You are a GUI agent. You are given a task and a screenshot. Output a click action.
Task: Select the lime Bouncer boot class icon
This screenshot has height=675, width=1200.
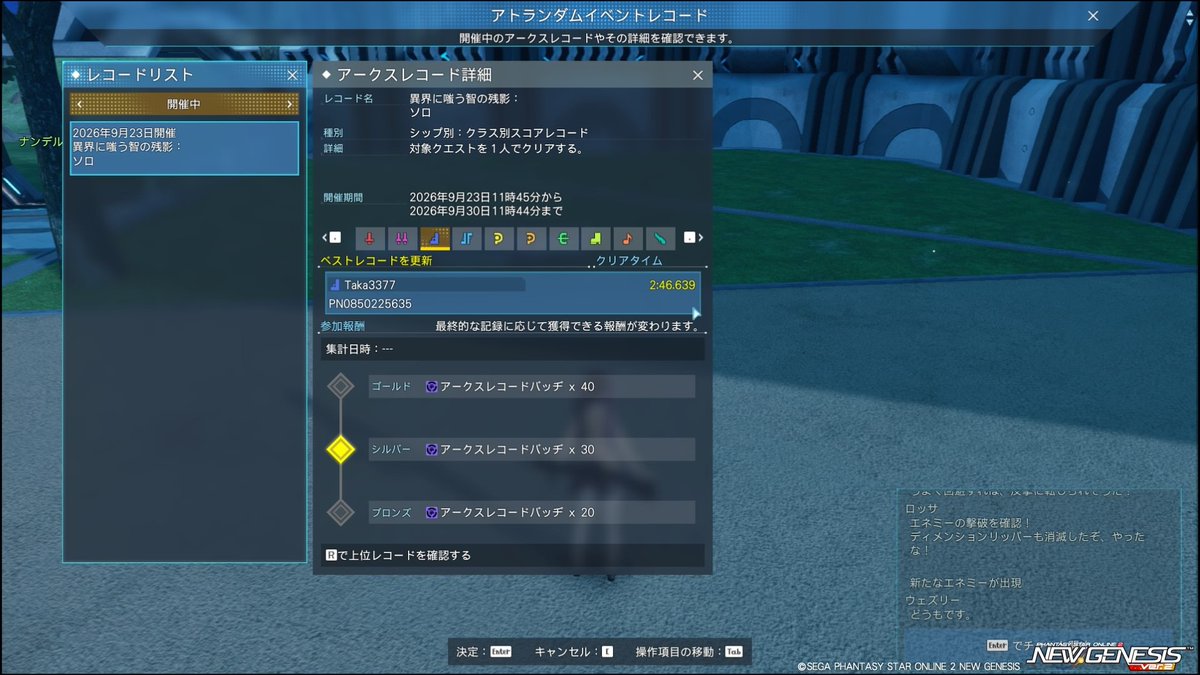click(594, 238)
